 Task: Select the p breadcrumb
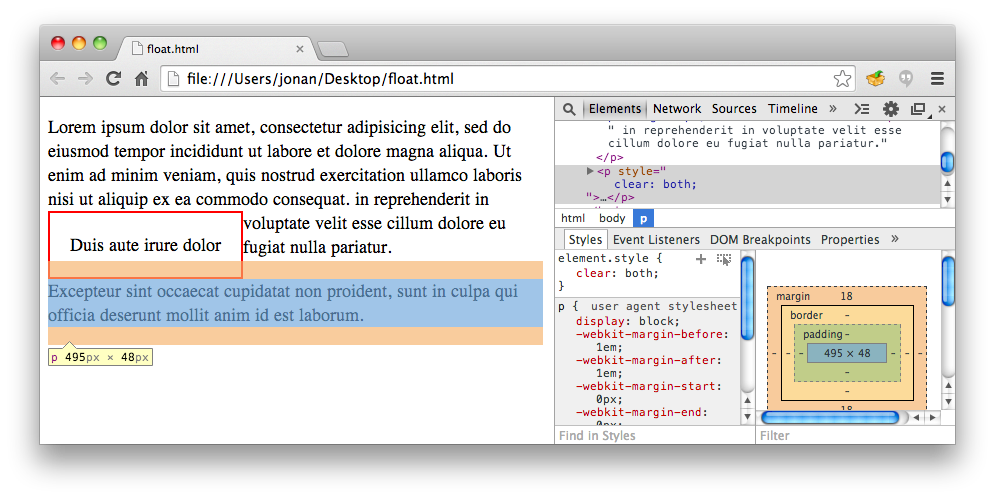tap(643, 218)
